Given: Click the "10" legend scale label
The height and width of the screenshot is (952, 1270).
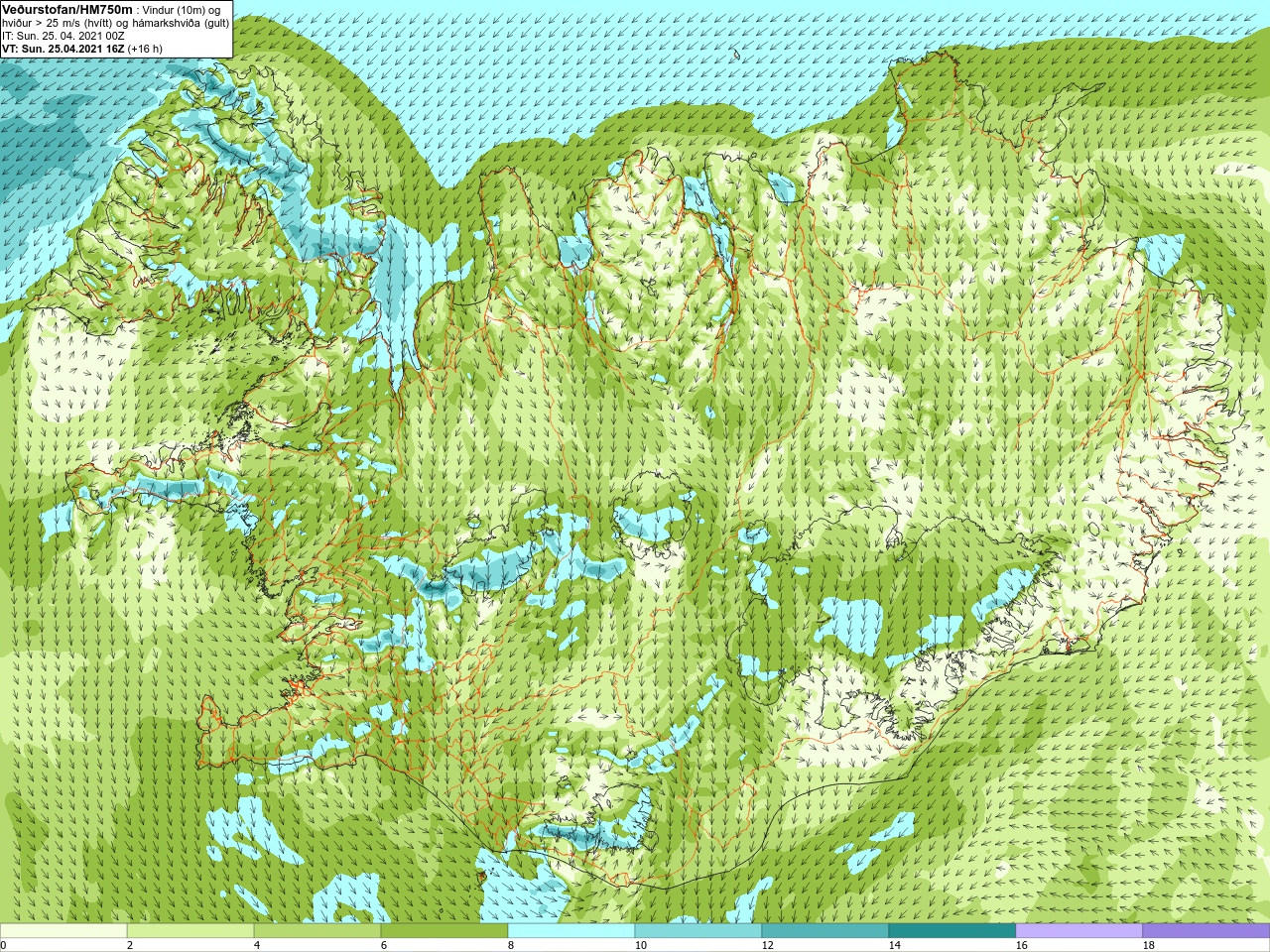Looking at the screenshot, I should pos(640,945).
